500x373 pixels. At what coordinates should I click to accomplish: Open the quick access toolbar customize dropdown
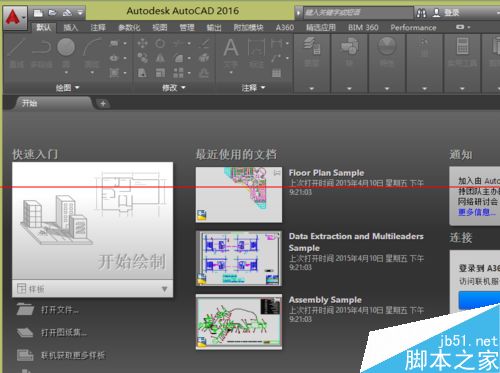tap(80, 13)
